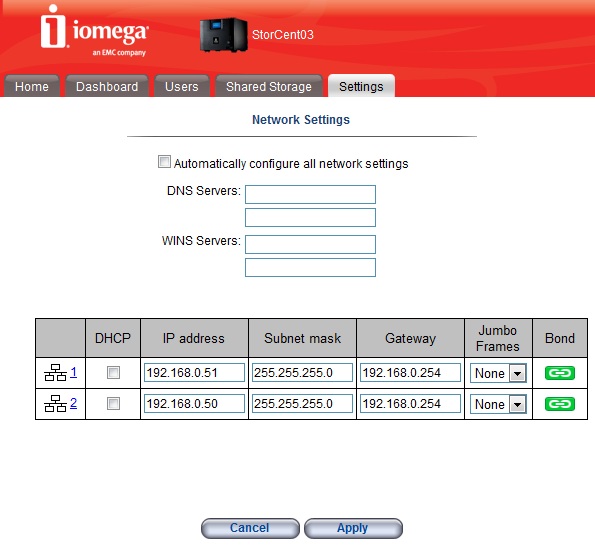Viewport: 595px width, 546px height.
Task: Click the network interface 2 icon
Action: [55, 403]
